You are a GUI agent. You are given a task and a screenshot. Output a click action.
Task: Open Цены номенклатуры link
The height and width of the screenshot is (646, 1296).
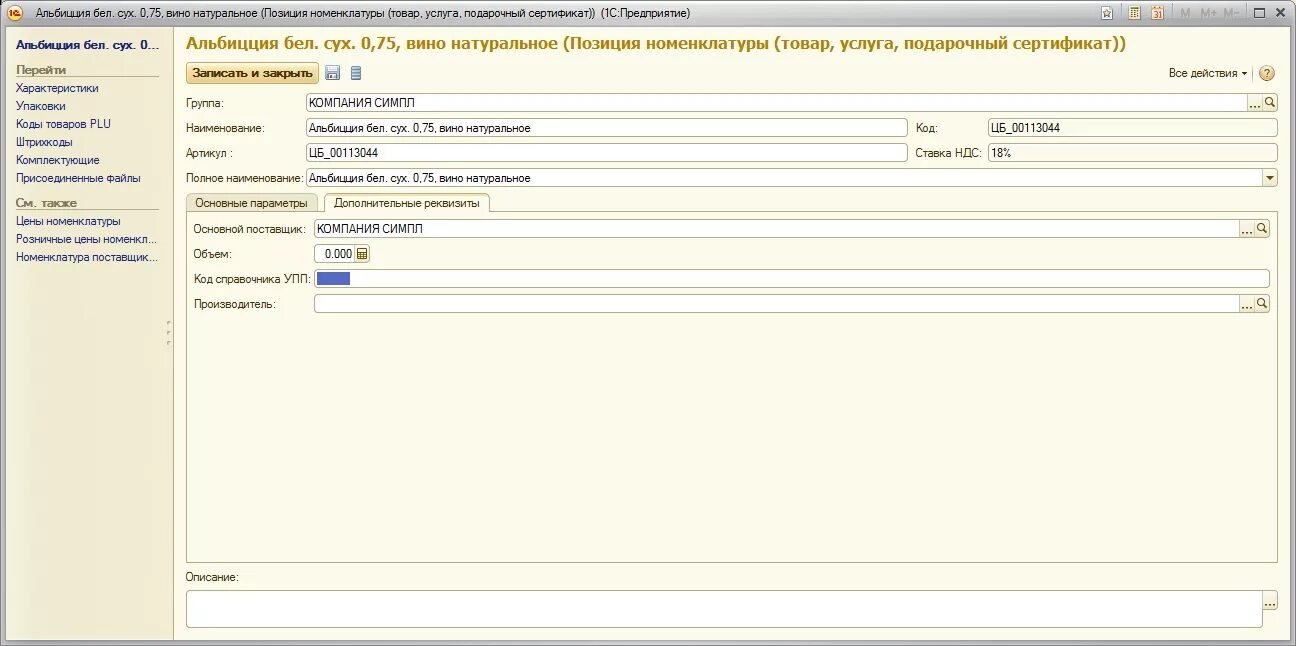[x=68, y=221]
